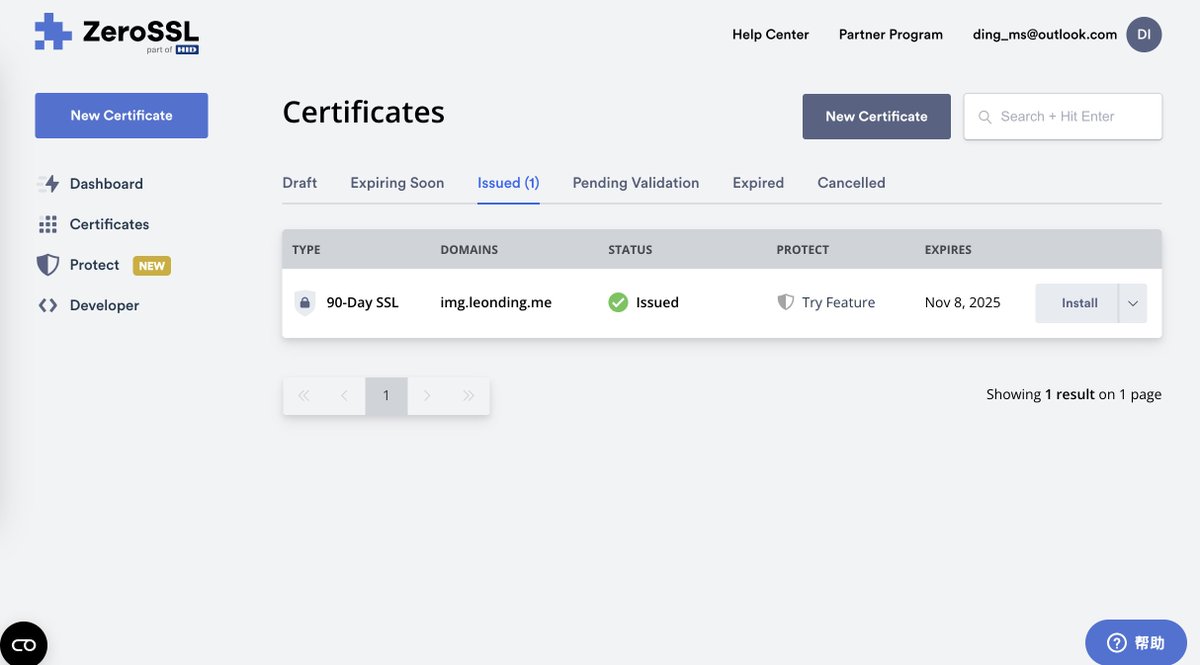Go to last page double-arrow

468,395
